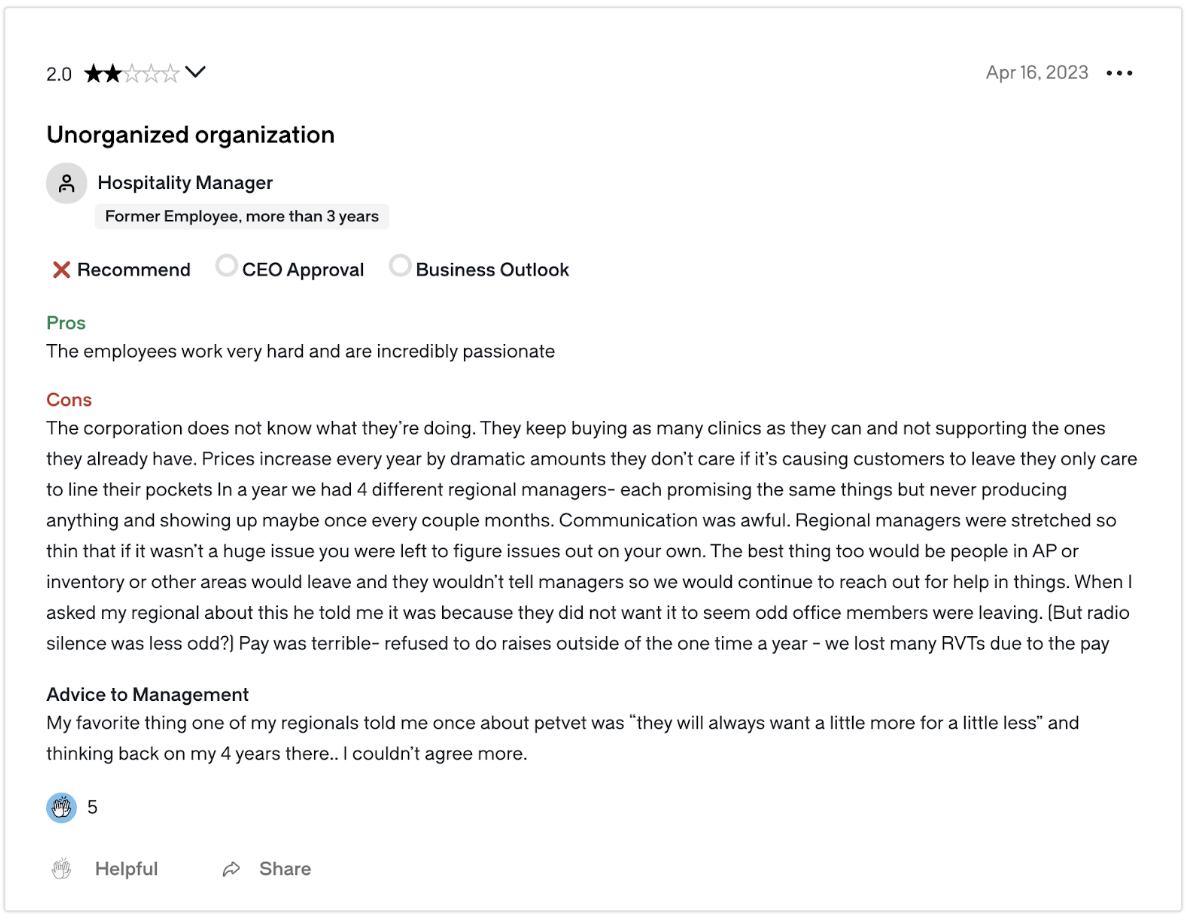
Task: Click the 2.0 overall rating number
Action: (x=59, y=74)
